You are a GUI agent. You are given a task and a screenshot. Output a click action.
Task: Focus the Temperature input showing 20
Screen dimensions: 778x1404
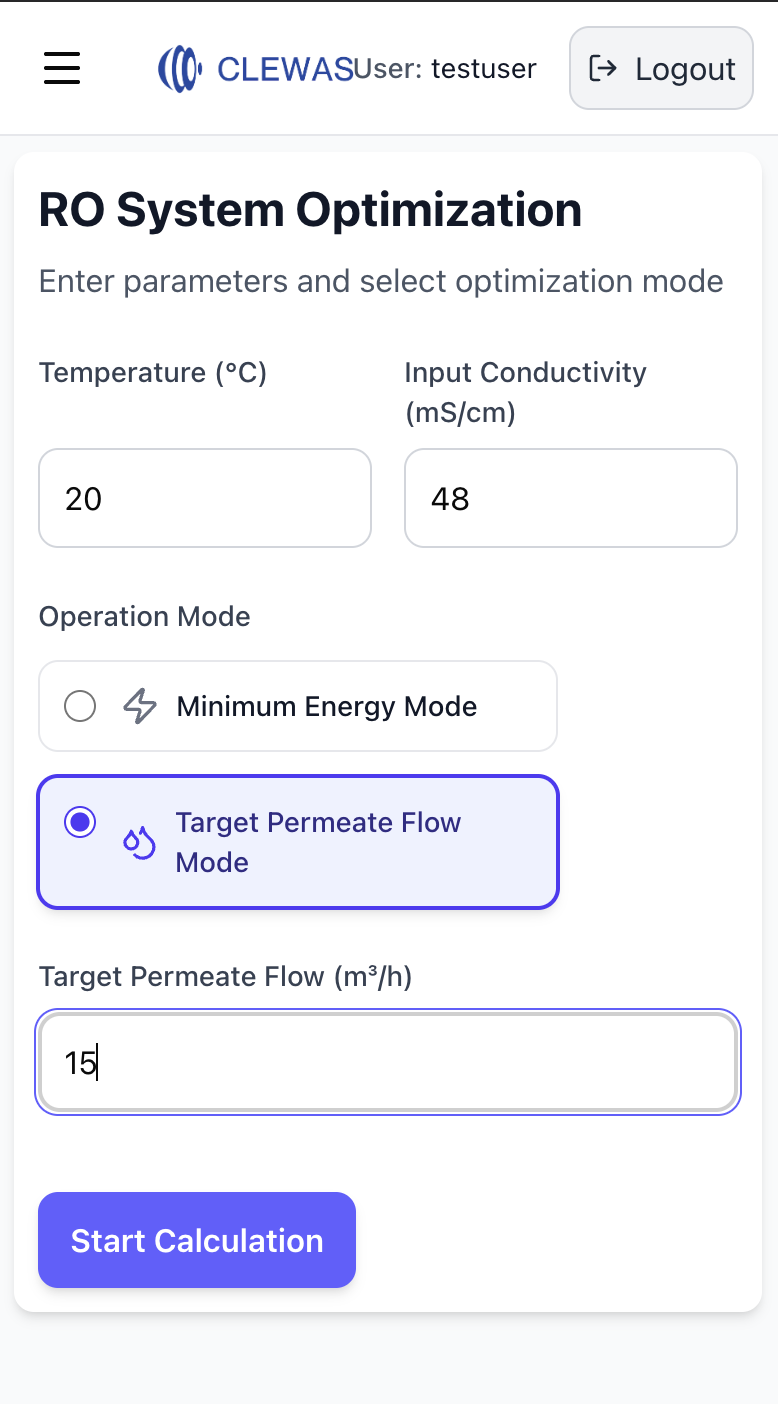tap(205, 498)
